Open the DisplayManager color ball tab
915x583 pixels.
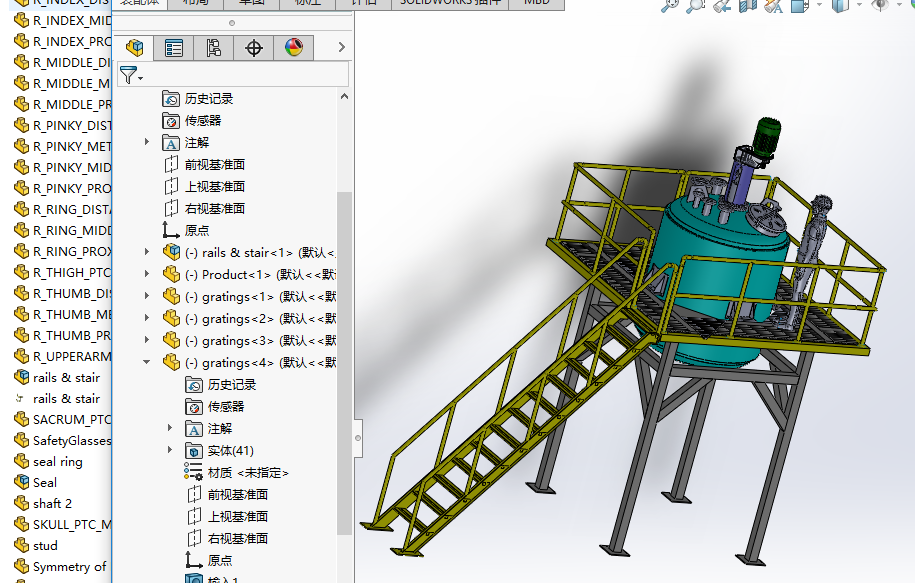tap(294, 47)
